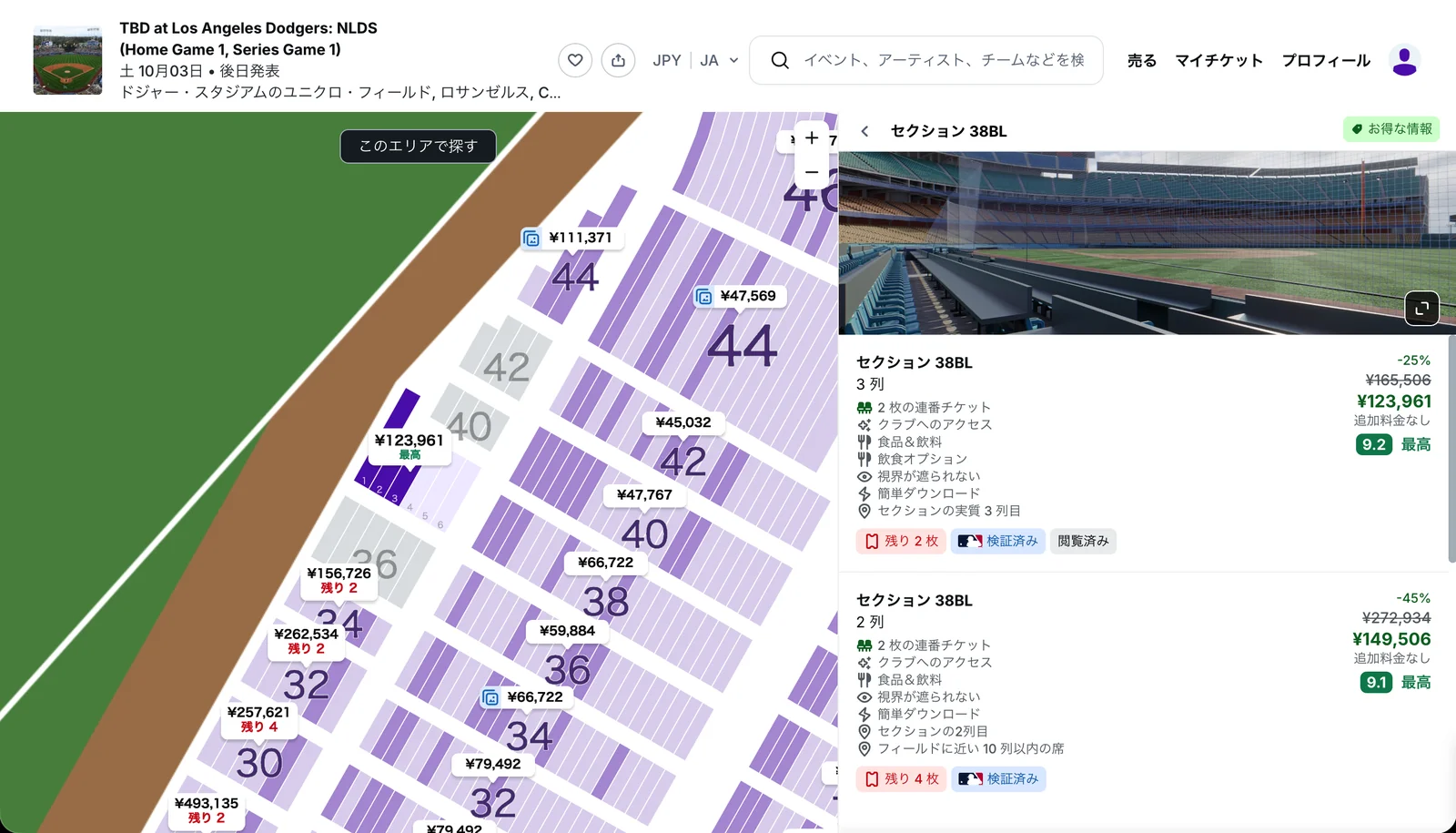Click the 9.1 rating badge

(1376, 682)
